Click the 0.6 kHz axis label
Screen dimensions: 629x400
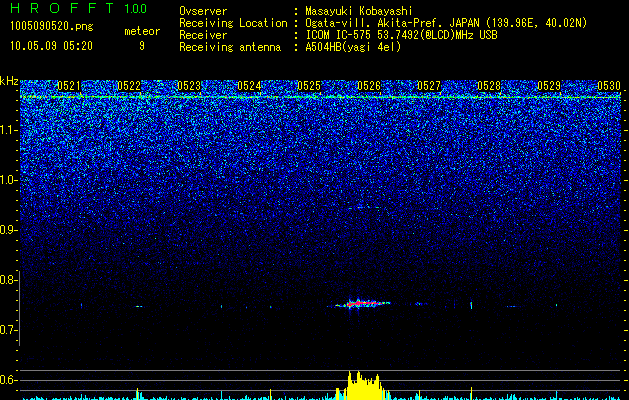point(9,380)
